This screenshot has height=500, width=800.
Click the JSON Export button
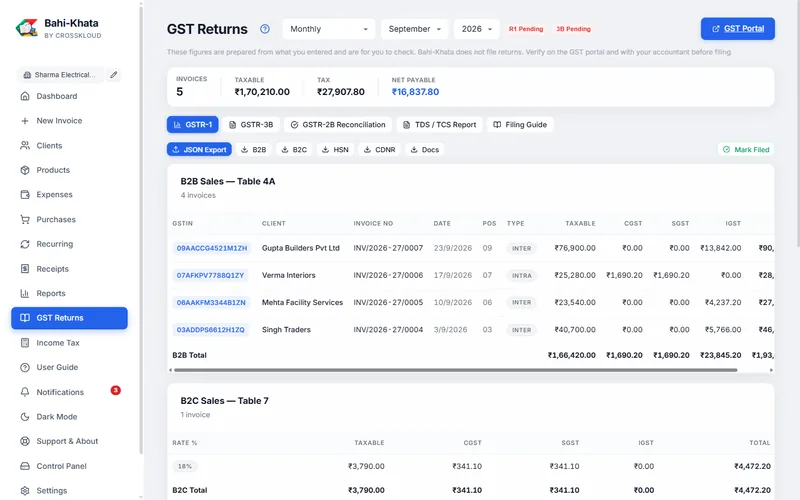pos(199,149)
